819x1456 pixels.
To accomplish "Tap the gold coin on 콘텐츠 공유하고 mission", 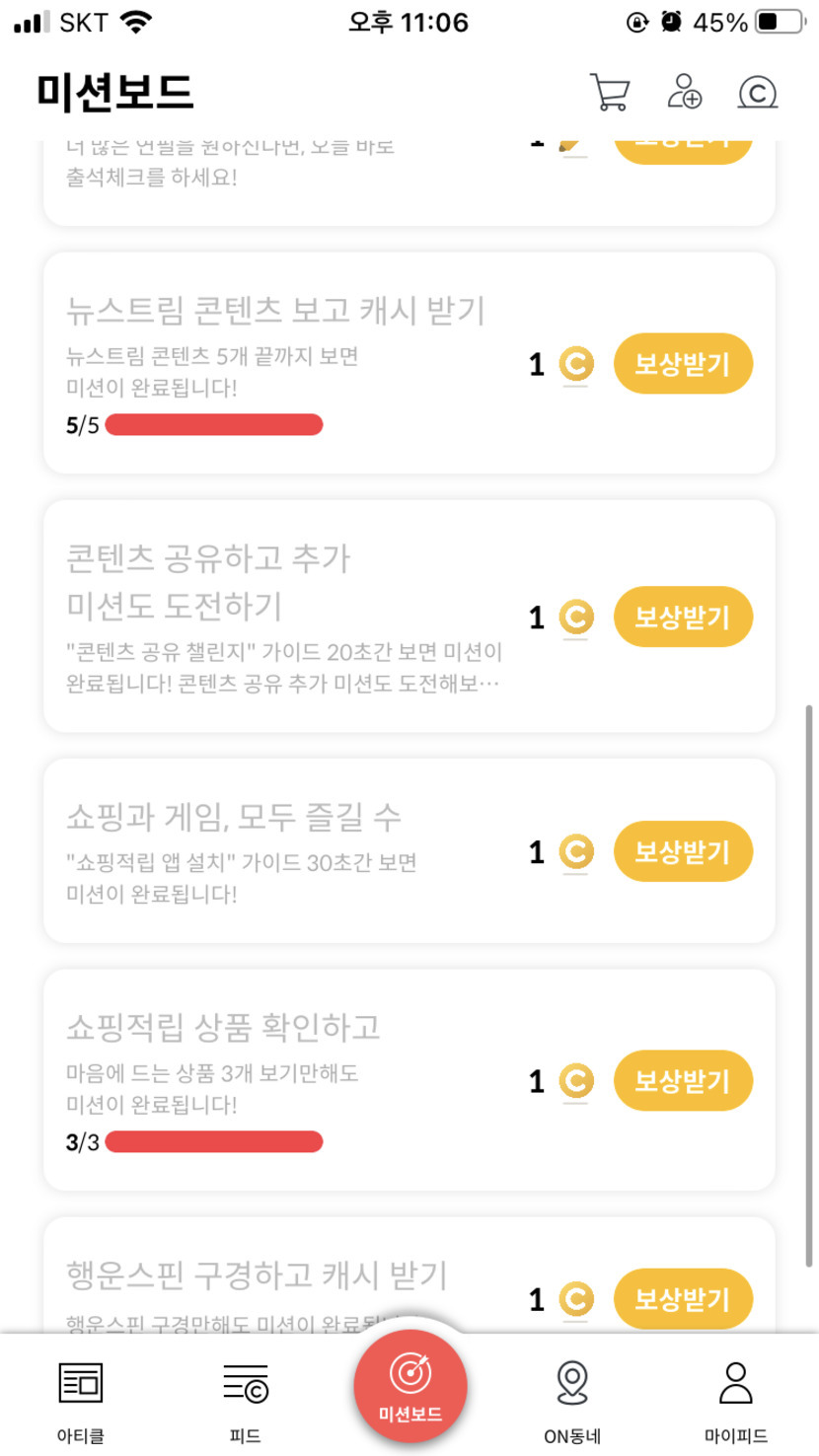I will [x=576, y=618].
